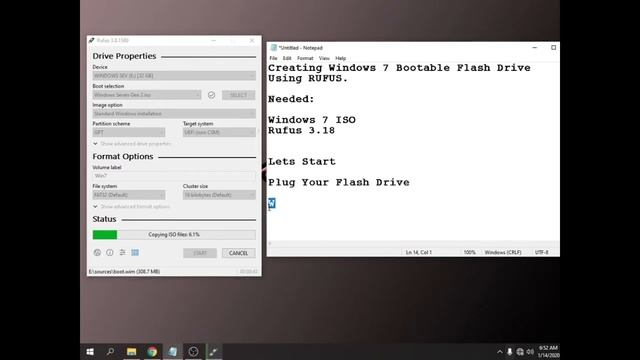The width and height of the screenshot is (640, 360).
Task: Open Notepad Format menu
Action: pos(305,58)
